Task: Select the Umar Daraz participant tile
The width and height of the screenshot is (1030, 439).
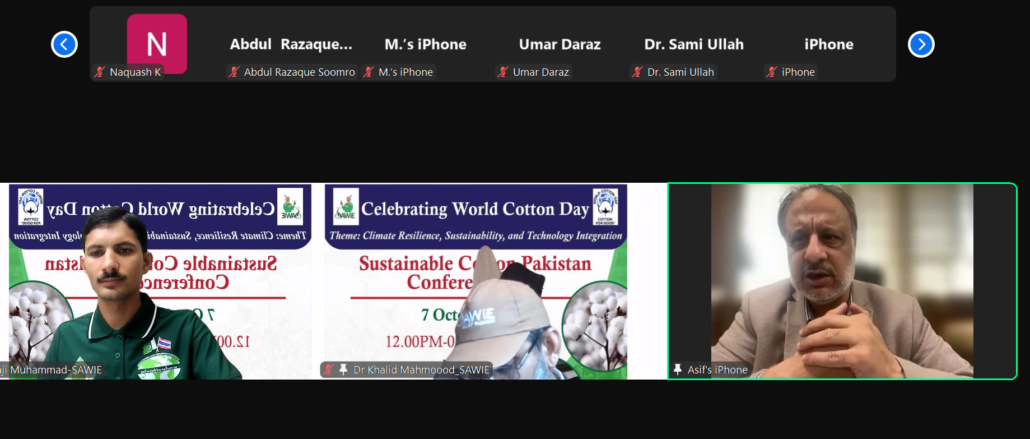Action: point(559,44)
